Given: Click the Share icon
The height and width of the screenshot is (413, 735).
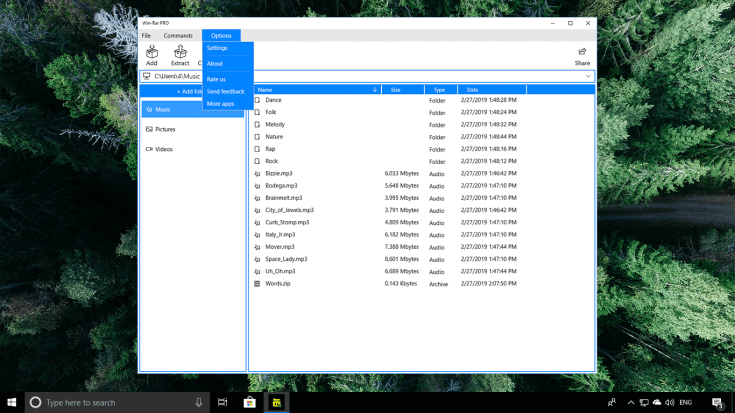Looking at the screenshot, I should [x=581, y=53].
